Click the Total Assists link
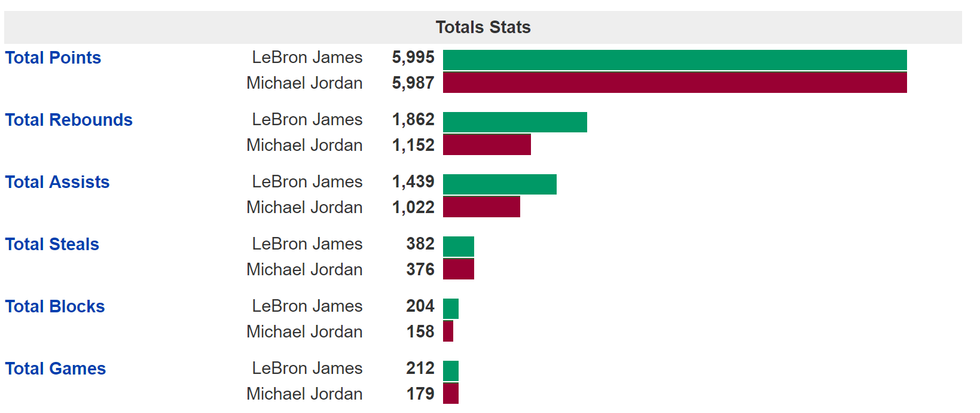Viewport: 980px width, 413px height. (57, 182)
